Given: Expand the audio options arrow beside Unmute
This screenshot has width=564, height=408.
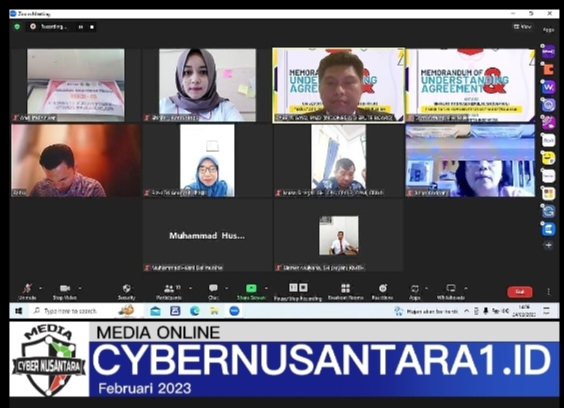Looking at the screenshot, I should [40, 288].
